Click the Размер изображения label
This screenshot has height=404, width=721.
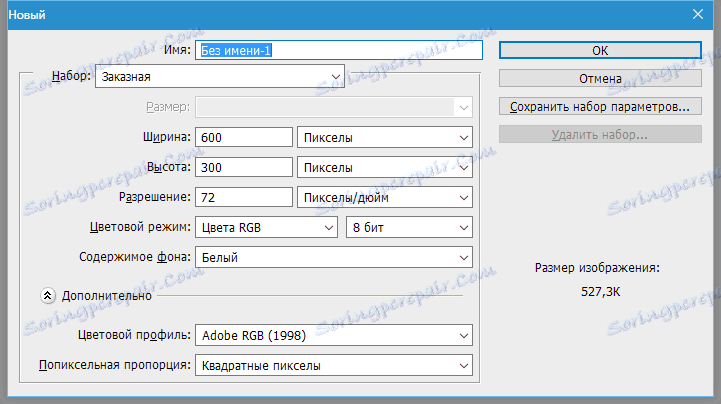tap(597, 268)
